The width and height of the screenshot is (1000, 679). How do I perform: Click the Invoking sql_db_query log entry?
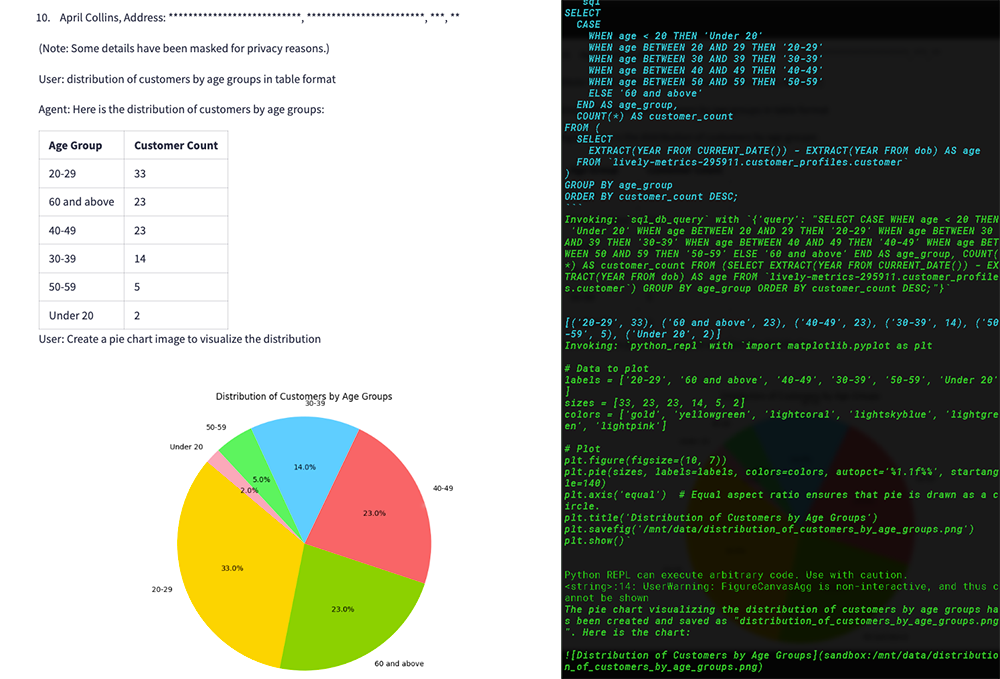[x=640, y=218]
